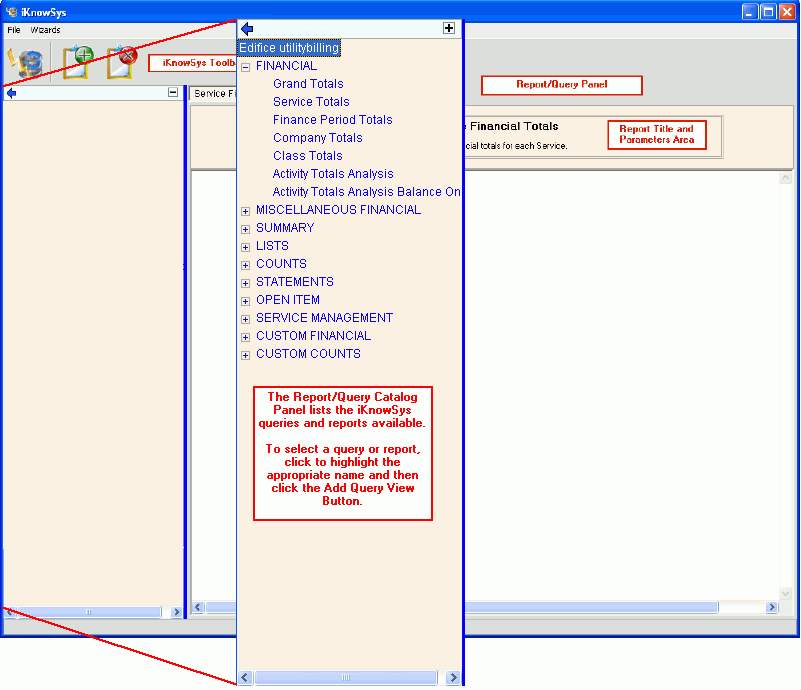Screen dimensions: 801x690
Task: Select the Grand Totals report
Action: point(308,84)
